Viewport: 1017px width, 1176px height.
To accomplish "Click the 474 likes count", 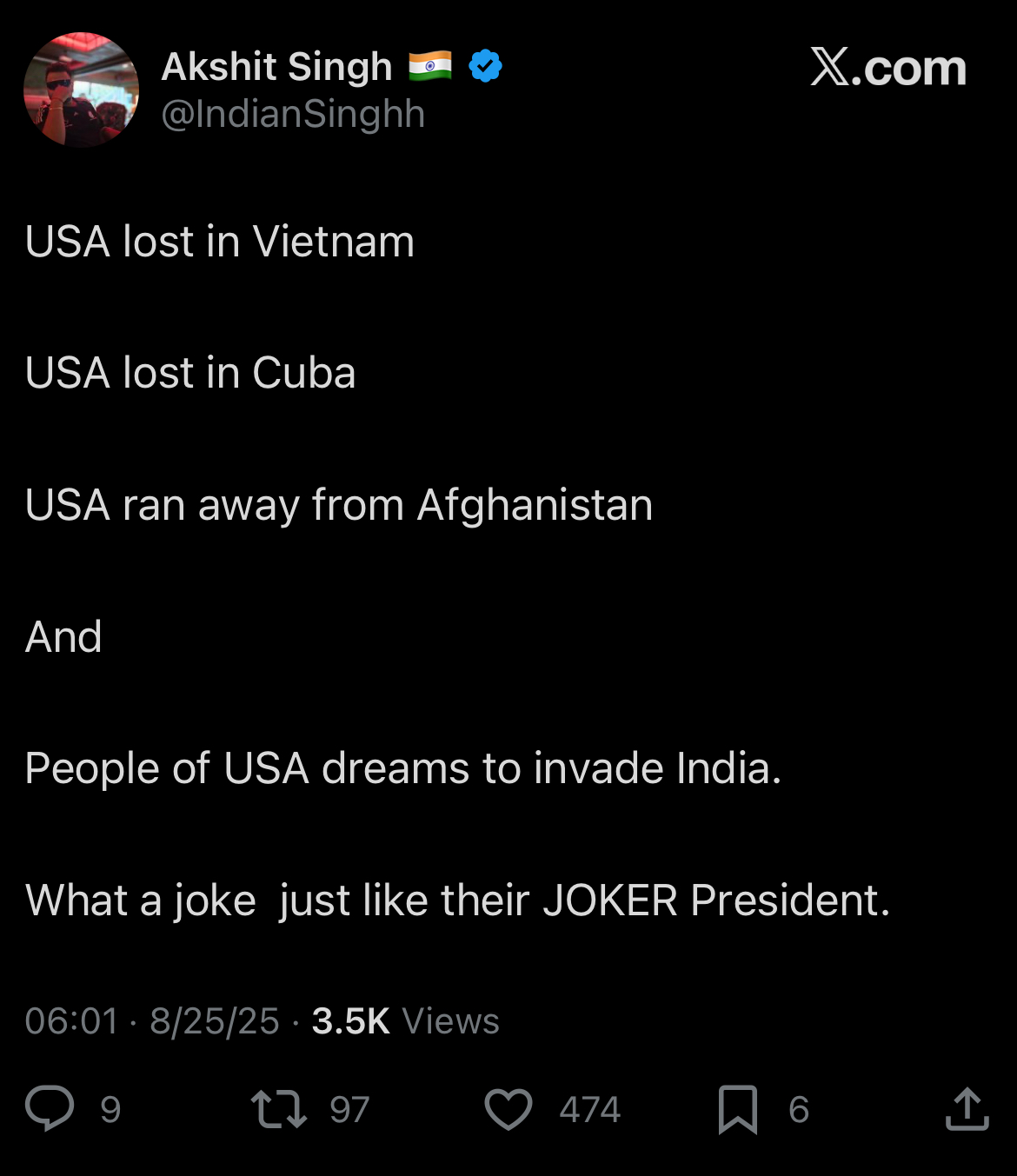I will click(x=589, y=1110).
